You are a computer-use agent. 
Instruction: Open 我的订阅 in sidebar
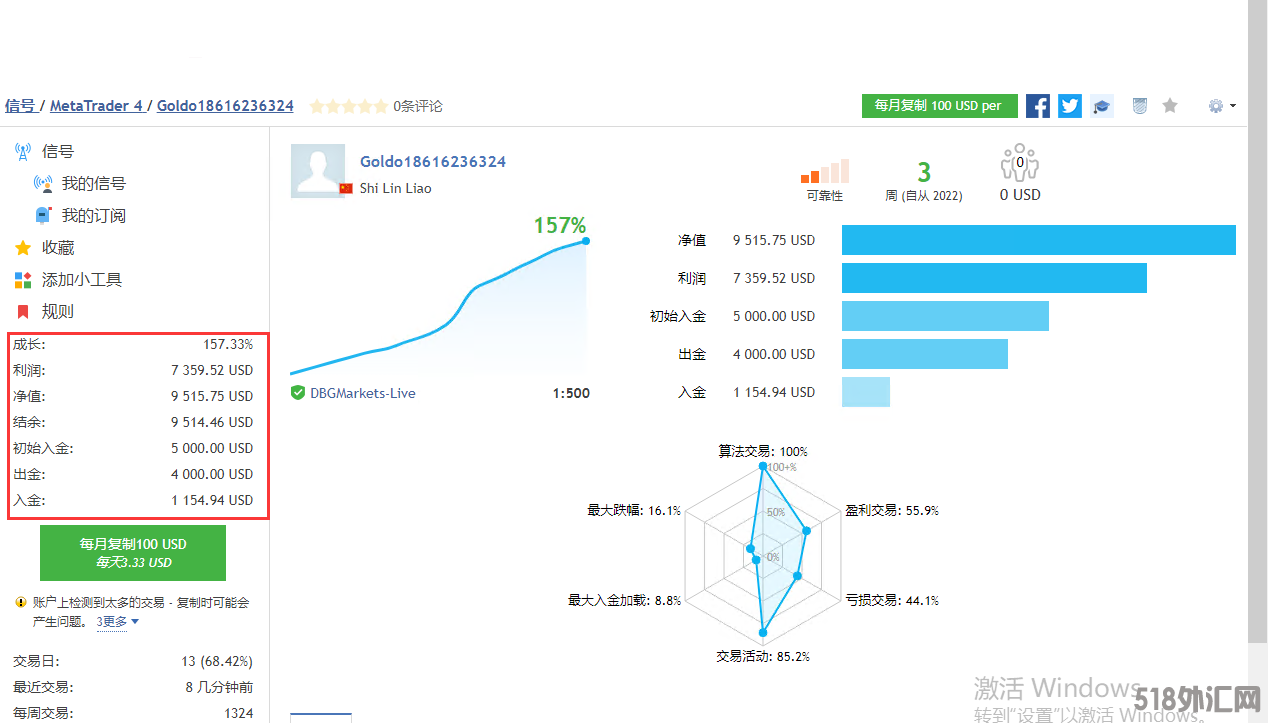93,216
